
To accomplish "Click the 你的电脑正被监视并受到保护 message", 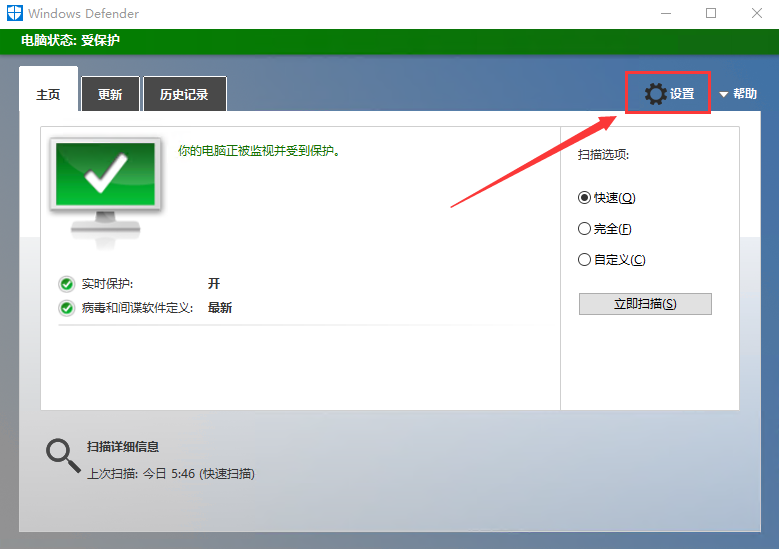I will click(x=259, y=151).
